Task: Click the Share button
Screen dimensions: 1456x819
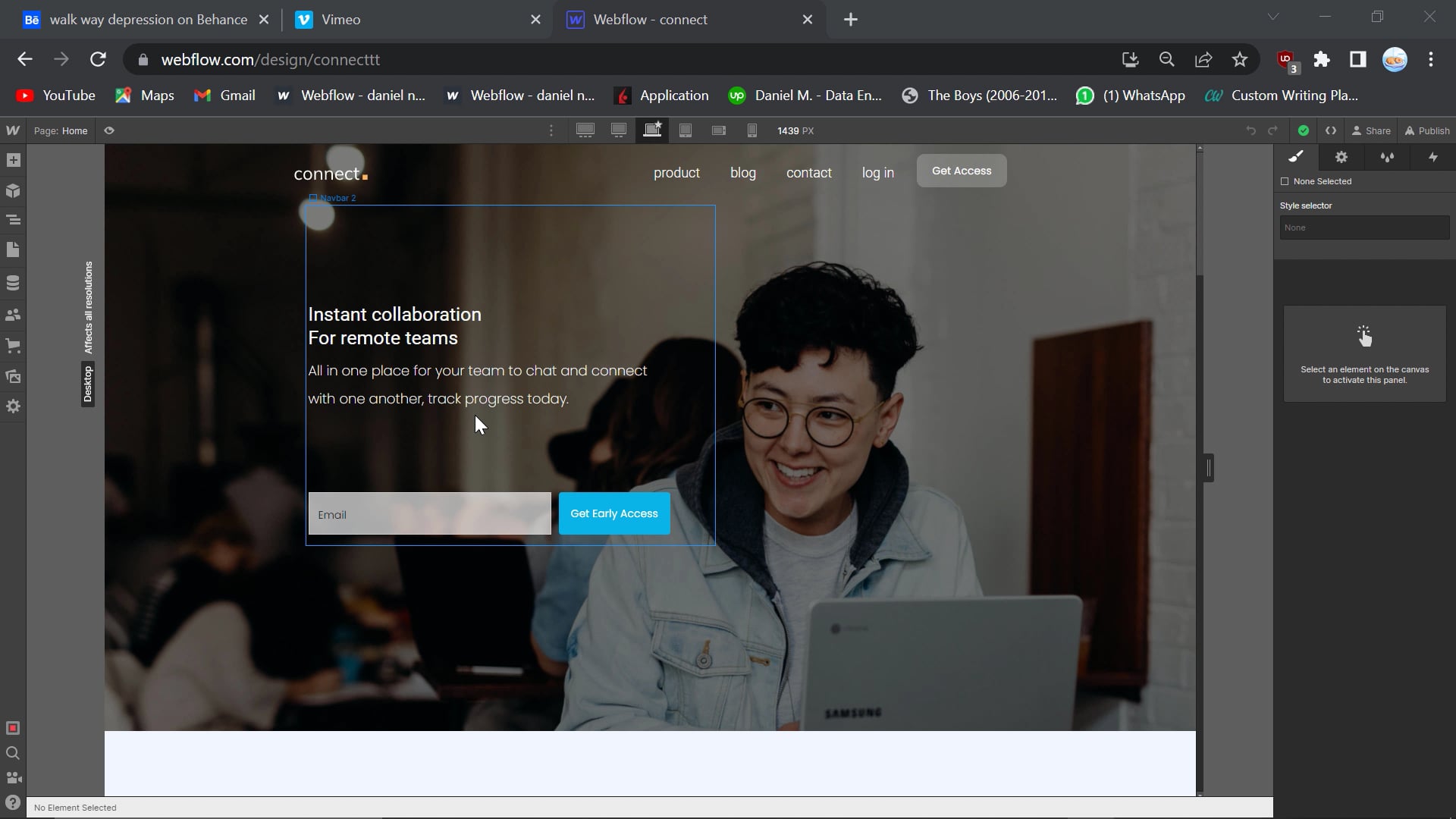Action: point(1371,130)
